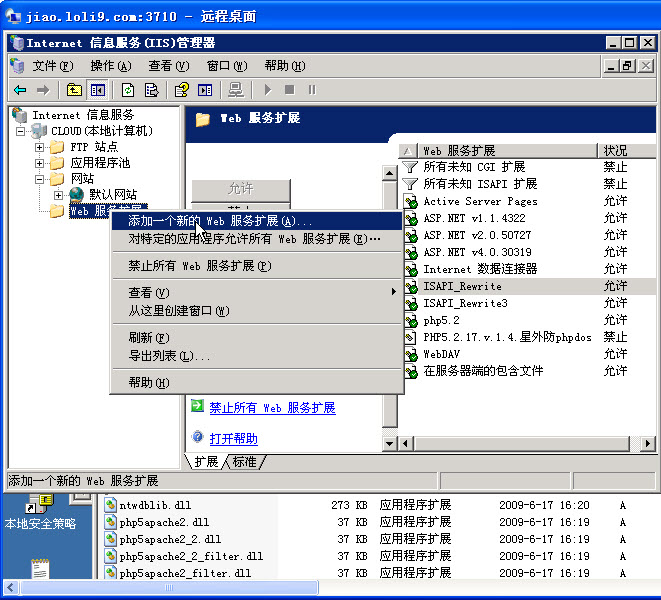Open the 帮助(H) menu bar item
This screenshot has width=661, height=600.
click(x=285, y=66)
